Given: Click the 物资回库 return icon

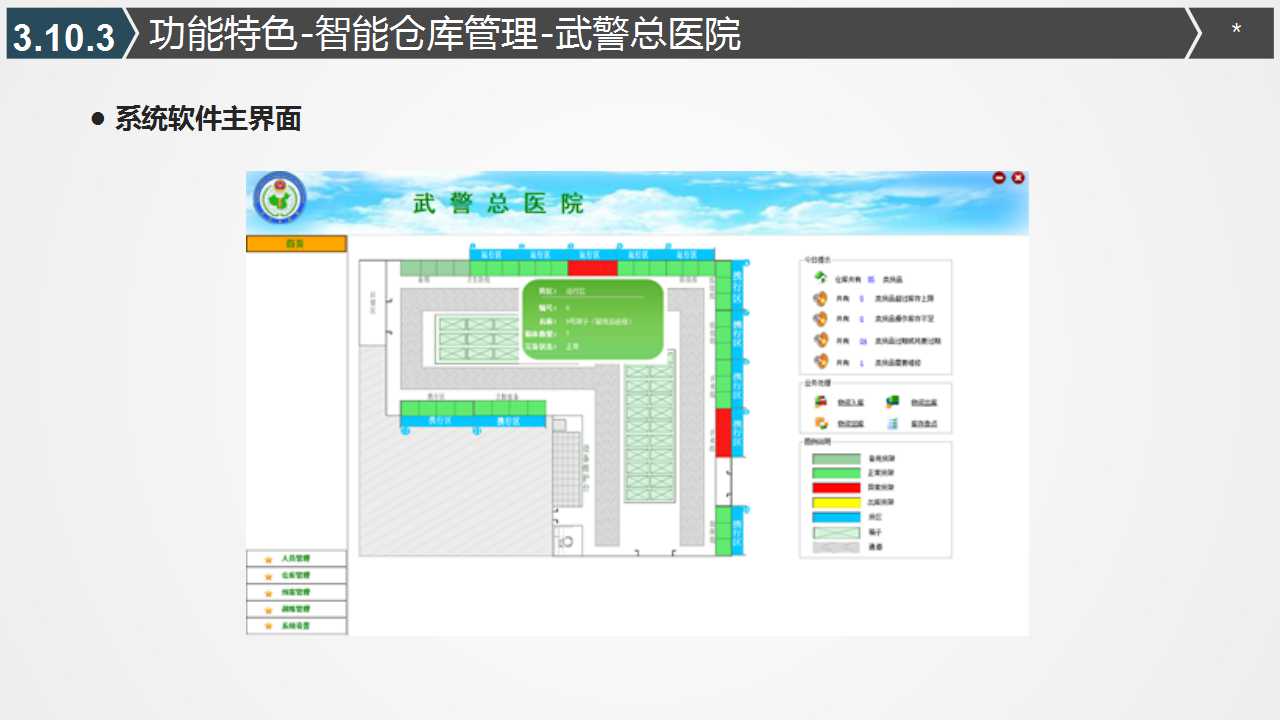Looking at the screenshot, I should coord(820,423).
